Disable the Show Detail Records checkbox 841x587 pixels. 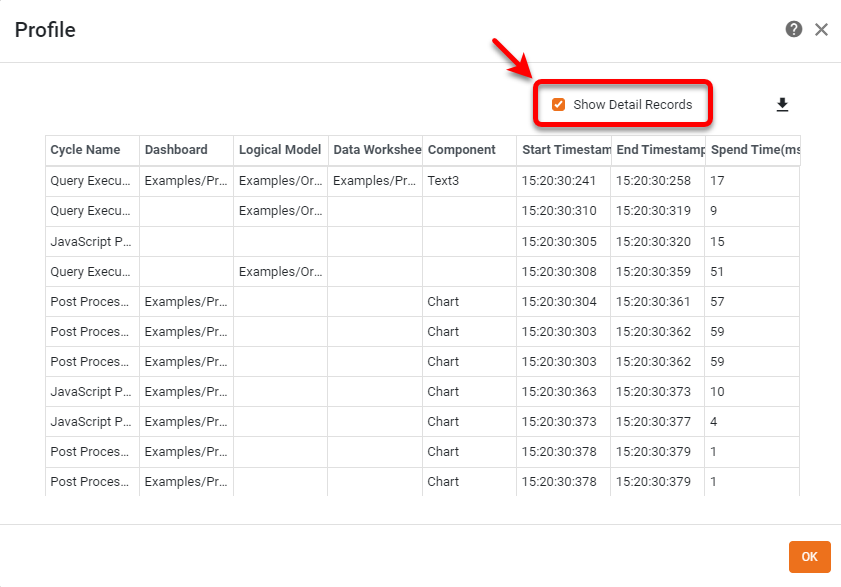(x=558, y=104)
